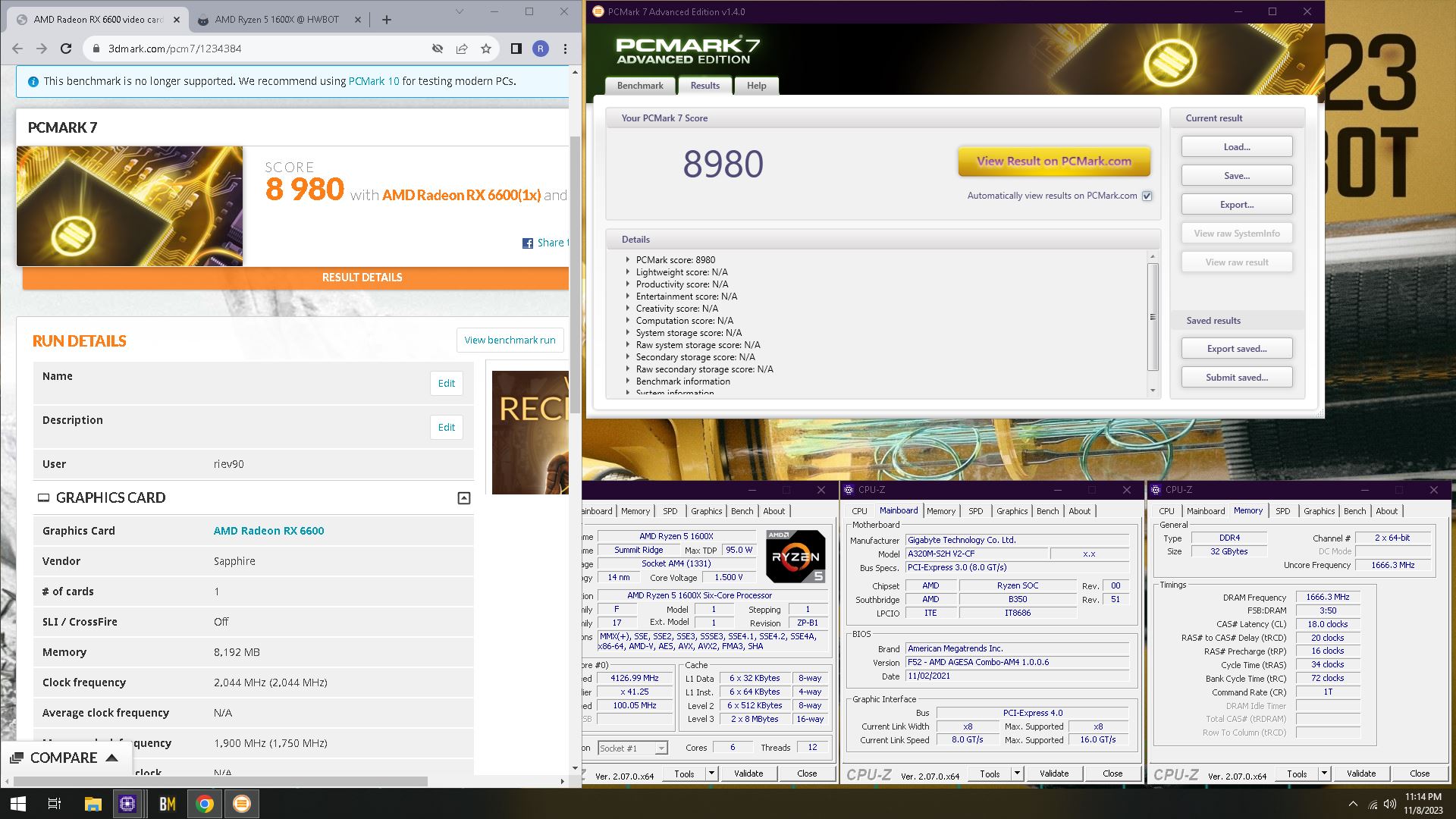This screenshot has width=1456, height=819.
Task: Expand the Lightweight score row
Action: point(628,272)
